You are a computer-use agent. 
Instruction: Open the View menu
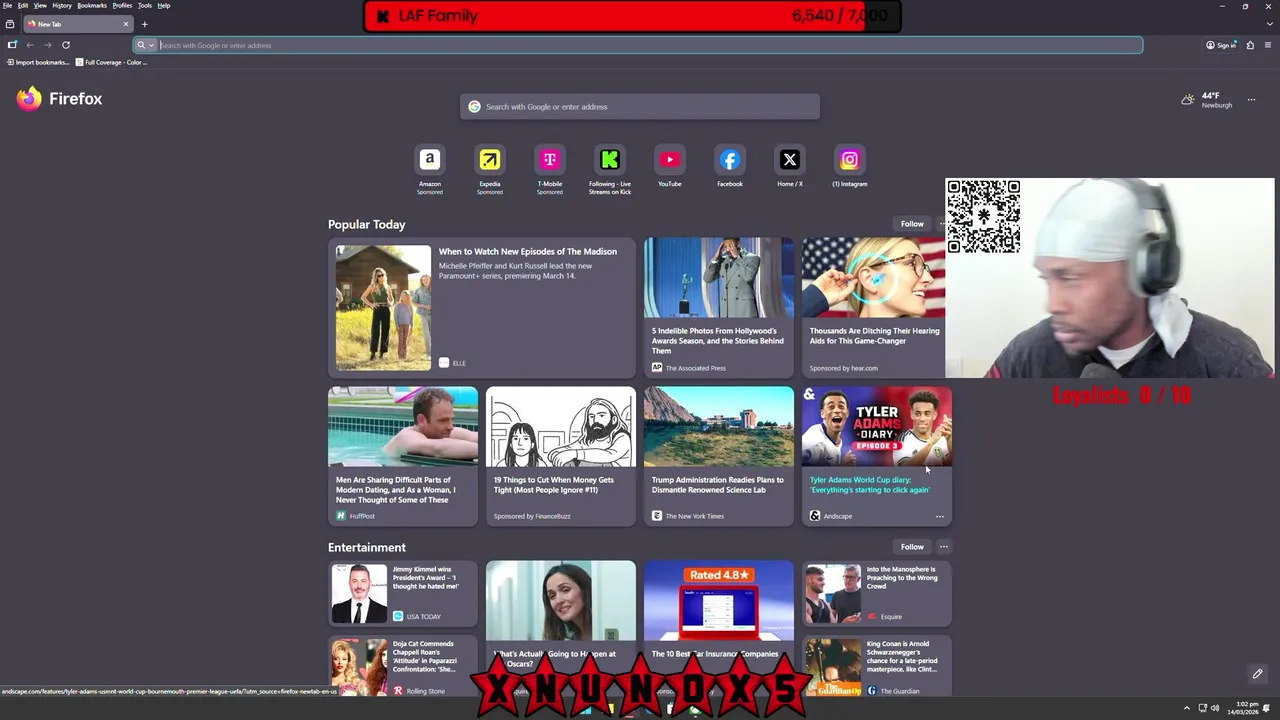pos(40,5)
